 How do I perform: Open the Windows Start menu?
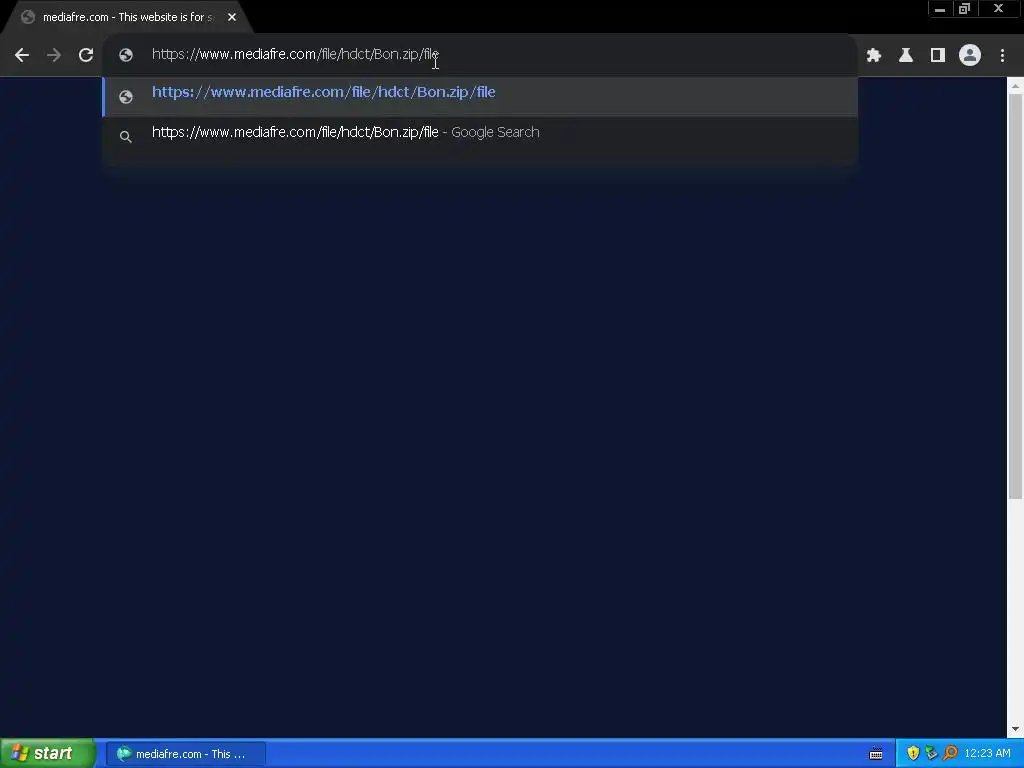click(x=47, y=753)
